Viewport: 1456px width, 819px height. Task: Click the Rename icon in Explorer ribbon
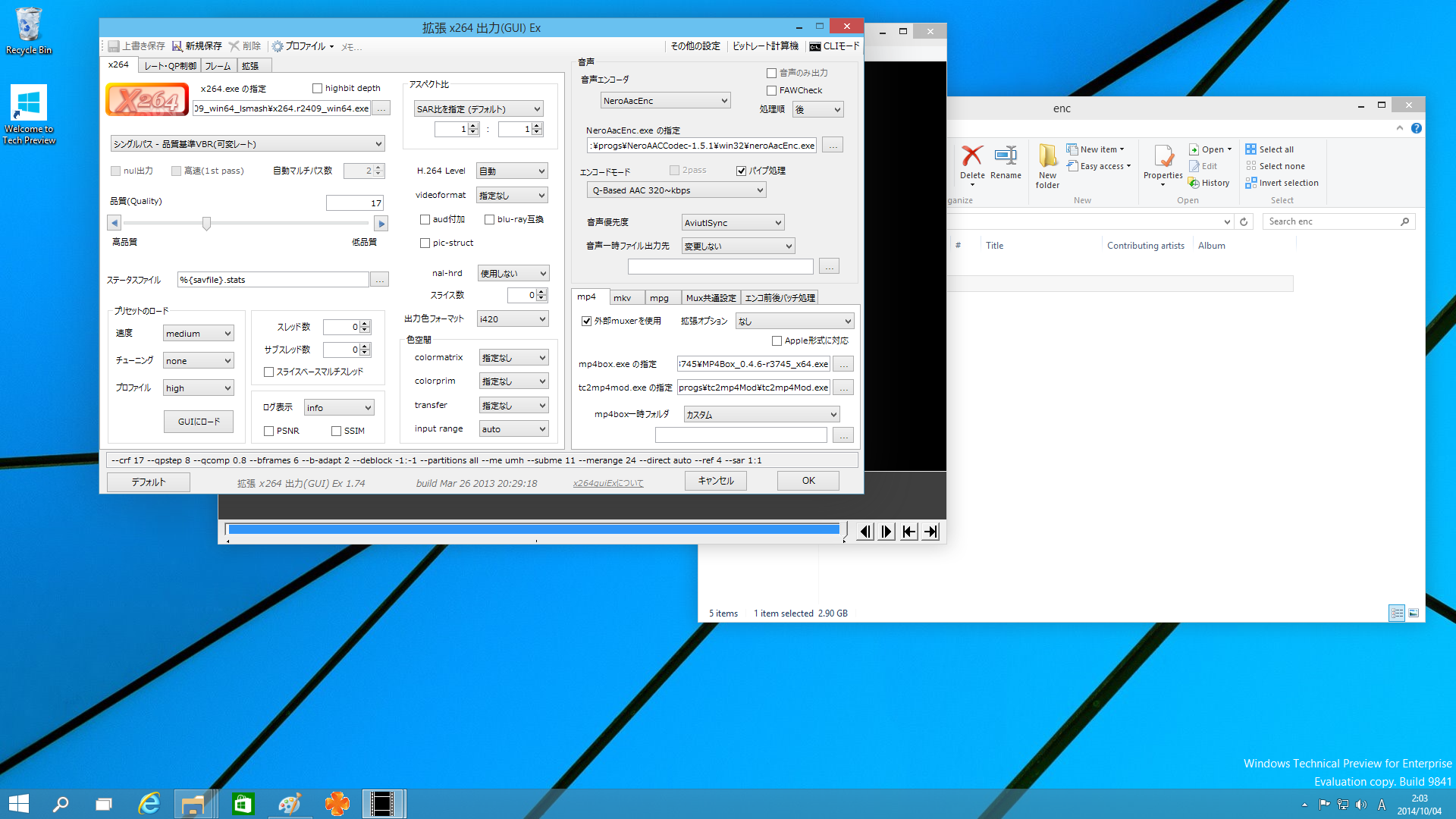pyautogui.click(x=1006, y=155)
